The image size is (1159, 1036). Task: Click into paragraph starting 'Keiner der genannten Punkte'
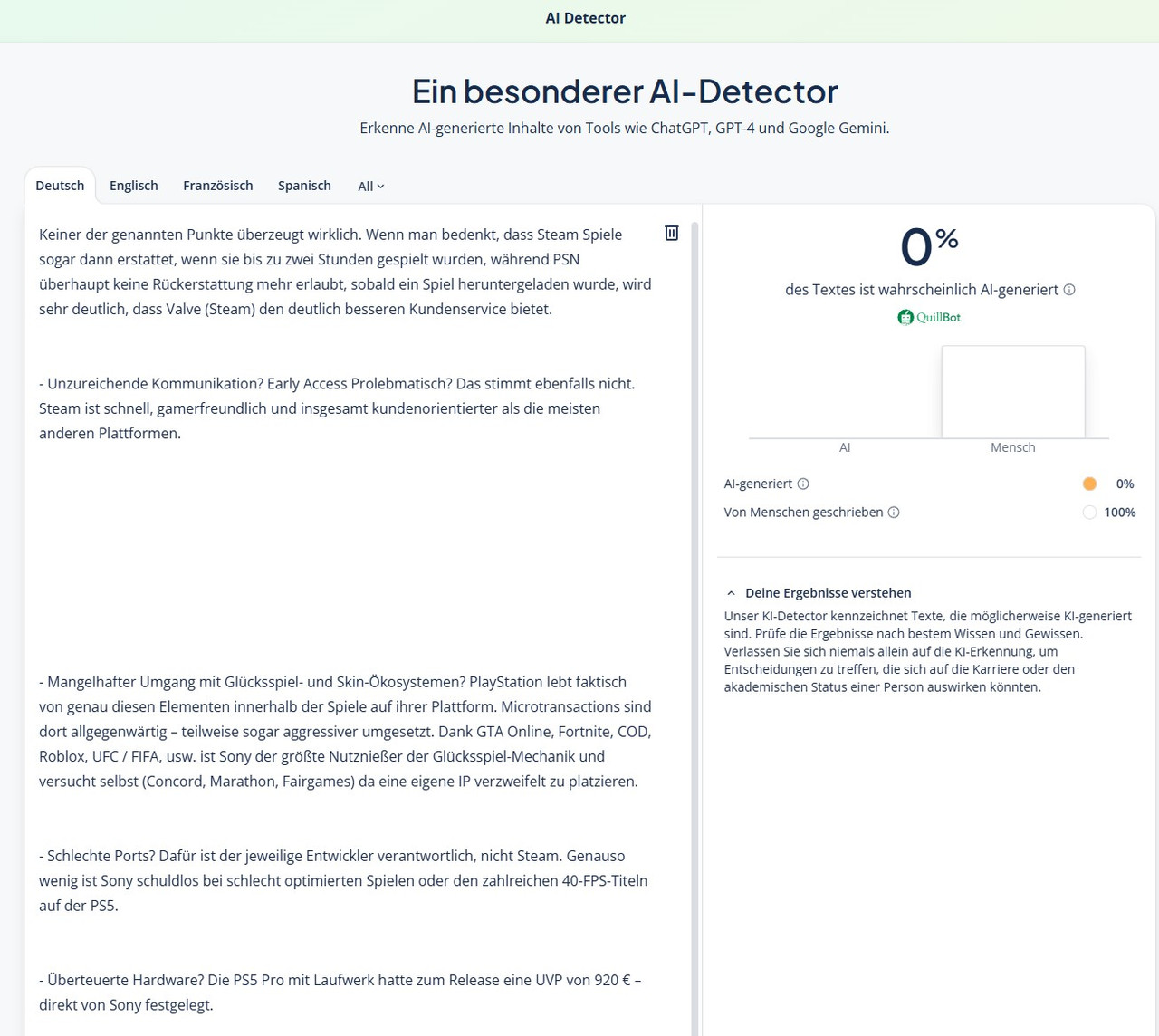pos(345,272)
